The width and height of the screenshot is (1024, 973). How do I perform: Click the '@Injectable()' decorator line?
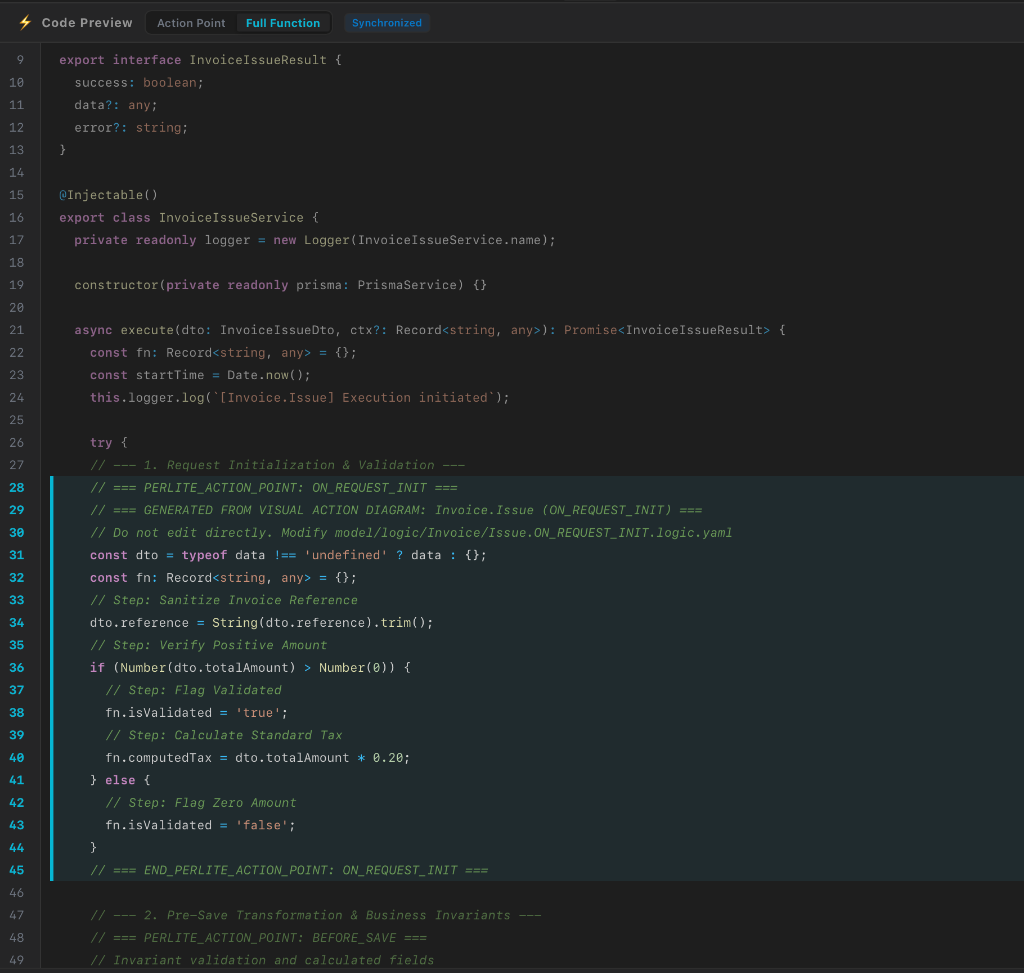click(108, 195)
